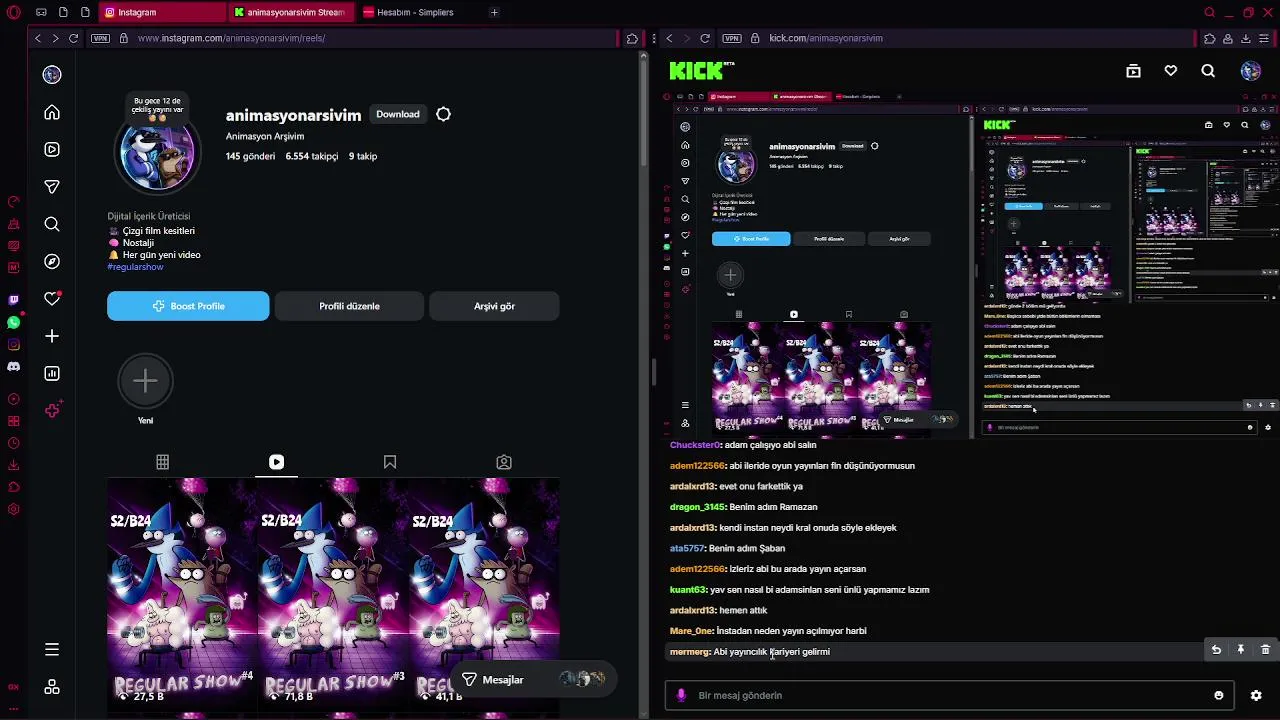The height and width of the screenshot is (720, 1280).
Task: Reload the Instagram page
Action: click(73, 38)
